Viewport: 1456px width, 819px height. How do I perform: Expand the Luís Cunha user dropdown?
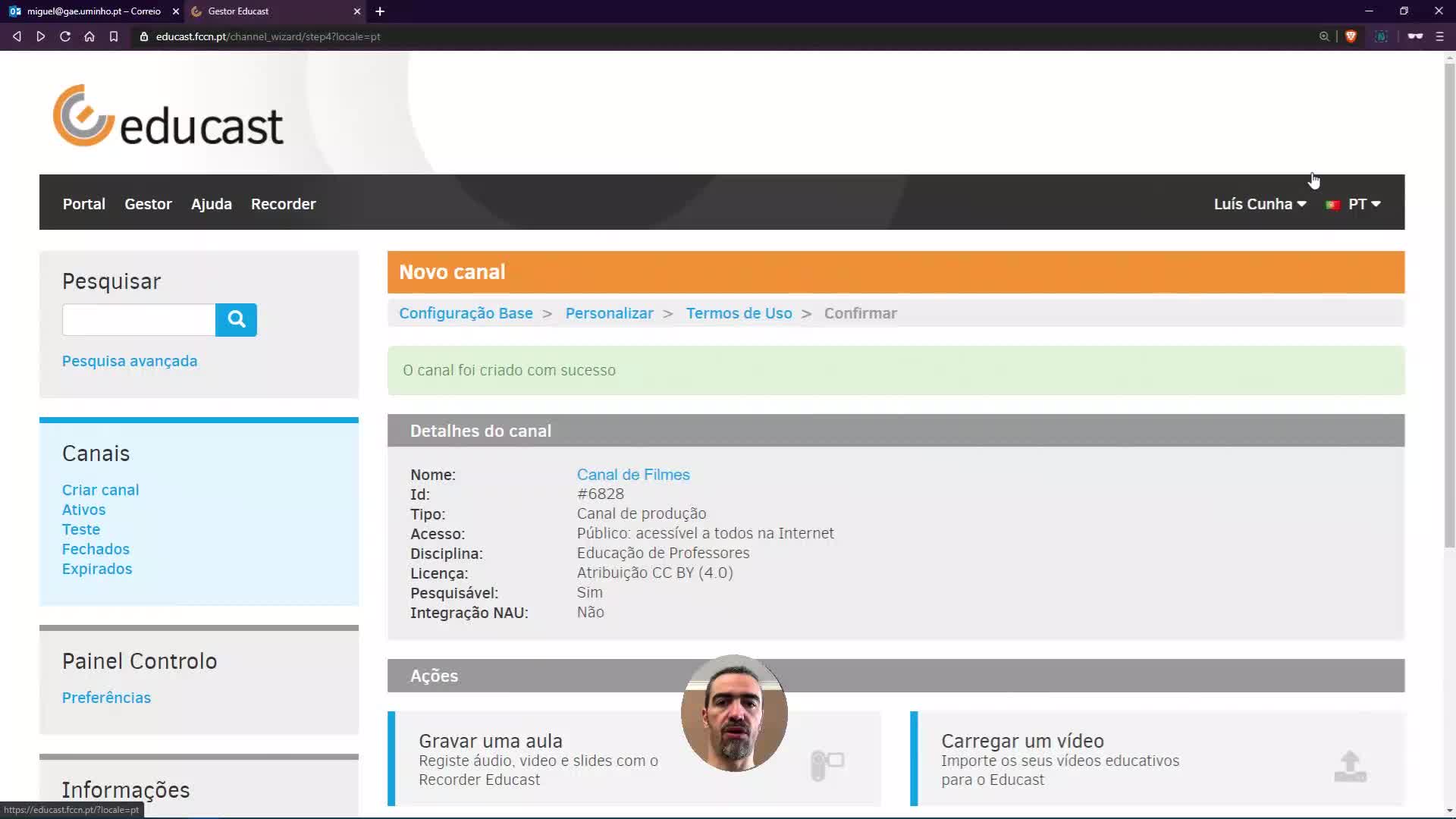[x=1260, y=204]
